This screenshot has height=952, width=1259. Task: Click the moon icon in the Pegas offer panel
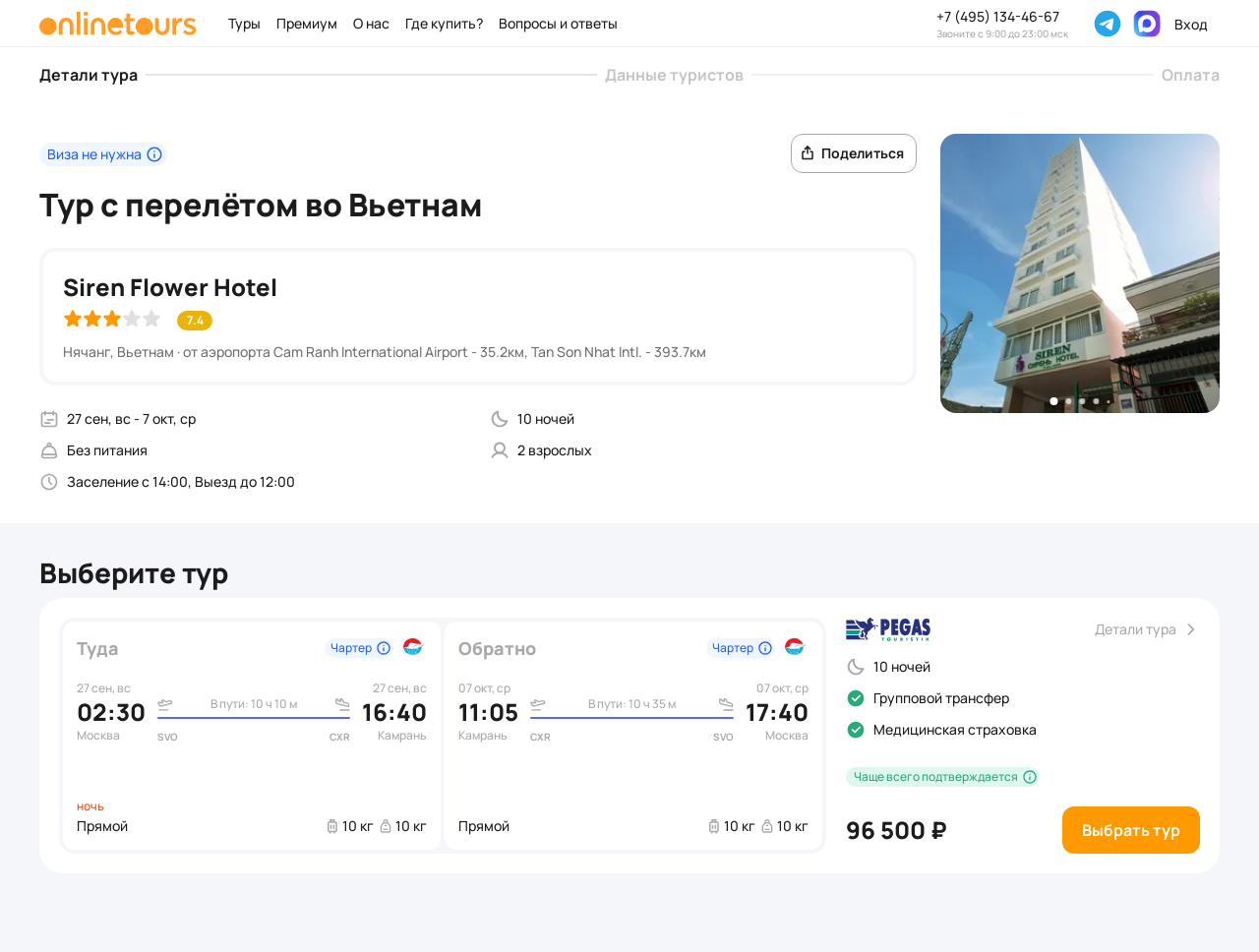[x=856, y=667]
